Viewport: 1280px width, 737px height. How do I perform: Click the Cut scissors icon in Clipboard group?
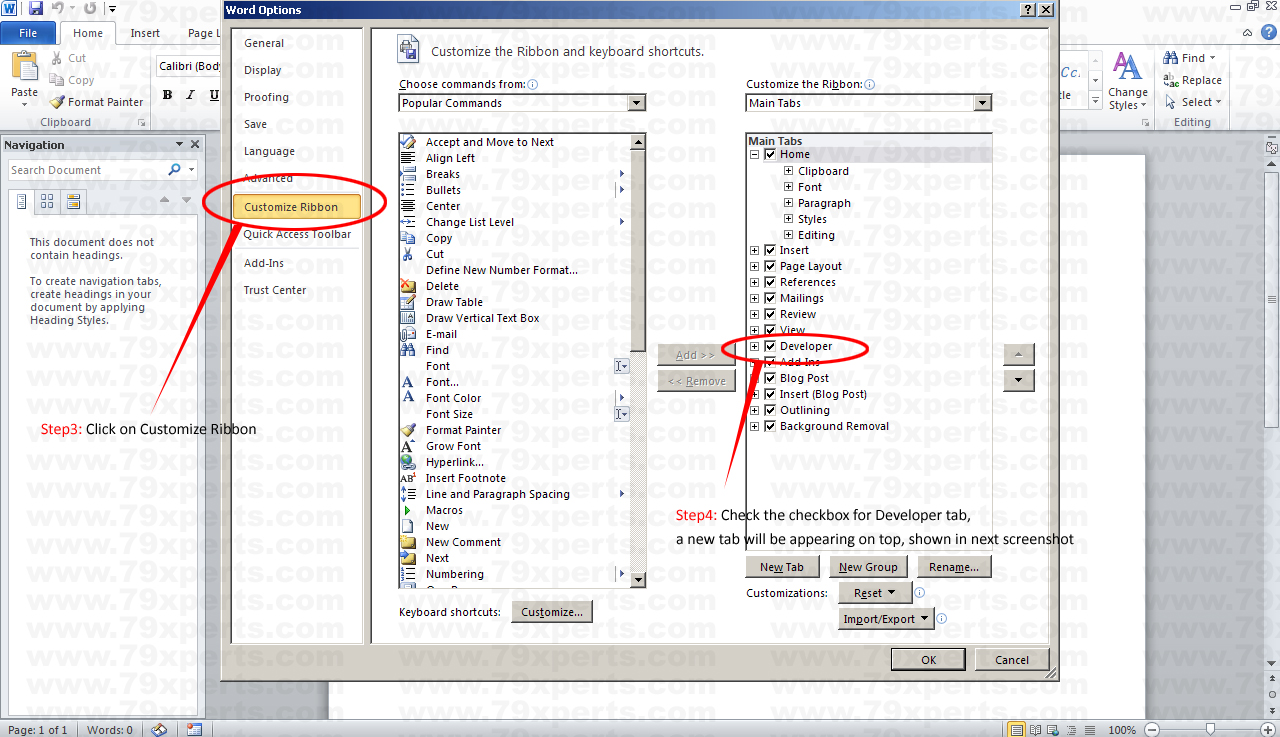click(56, 58)
